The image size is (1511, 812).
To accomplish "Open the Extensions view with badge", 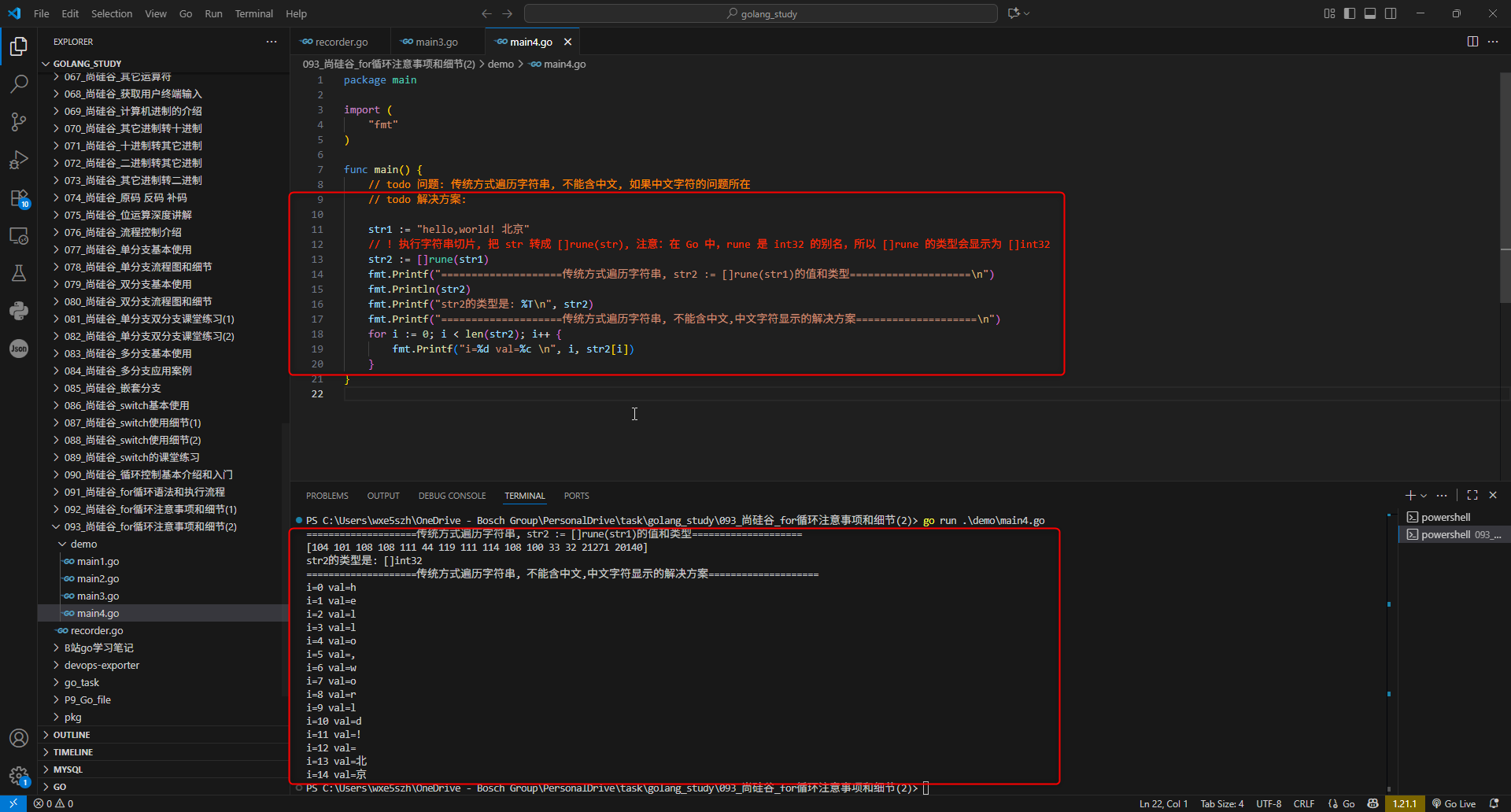I will click(19, 197).
